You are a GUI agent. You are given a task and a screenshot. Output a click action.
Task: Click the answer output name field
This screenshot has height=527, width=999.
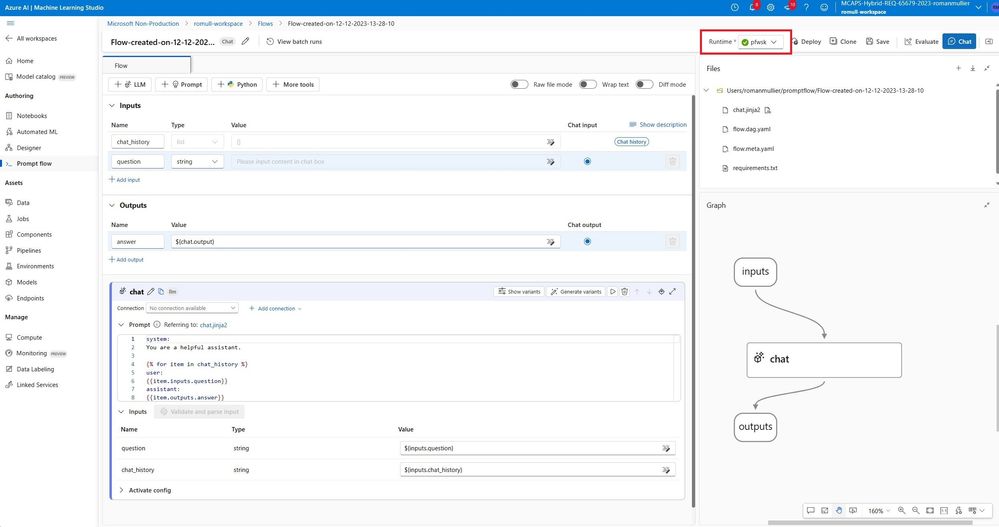click(x=138, y=242)
